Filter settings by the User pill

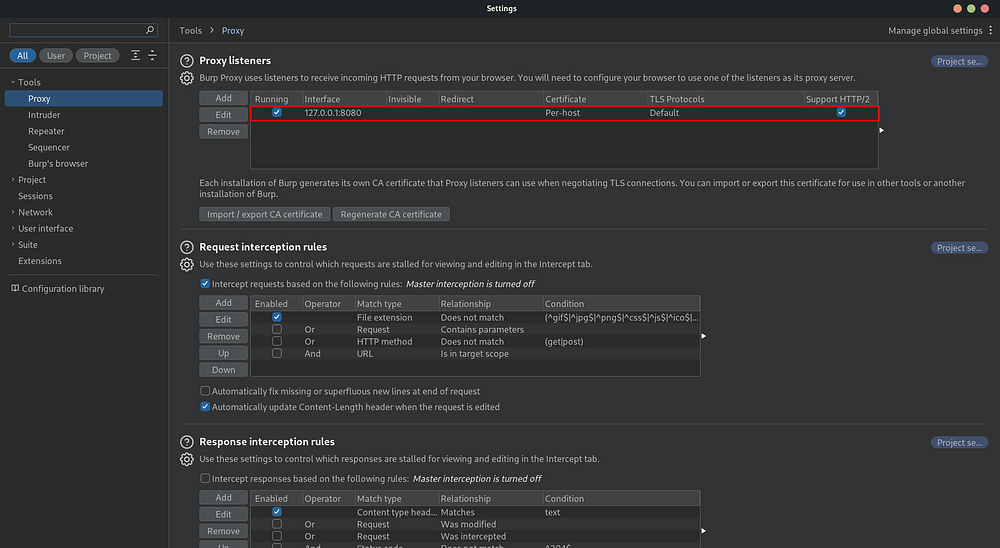[x=55, y=56]
